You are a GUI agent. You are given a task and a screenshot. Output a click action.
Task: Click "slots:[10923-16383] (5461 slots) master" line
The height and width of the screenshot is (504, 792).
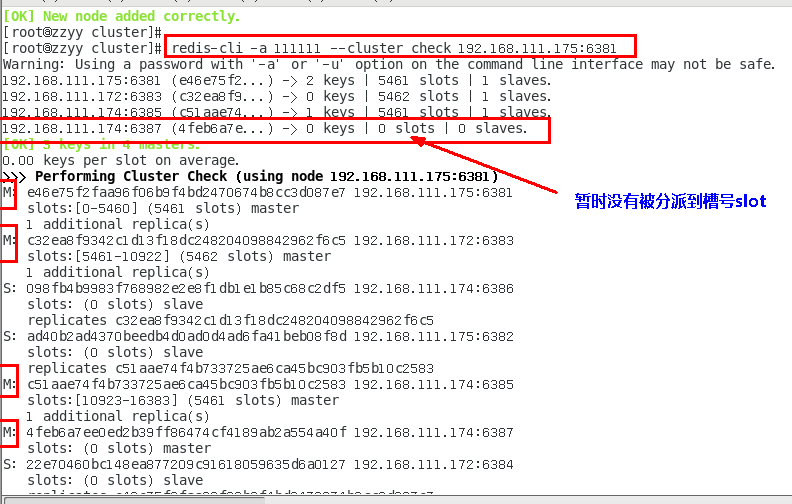[x=183, y=400]
